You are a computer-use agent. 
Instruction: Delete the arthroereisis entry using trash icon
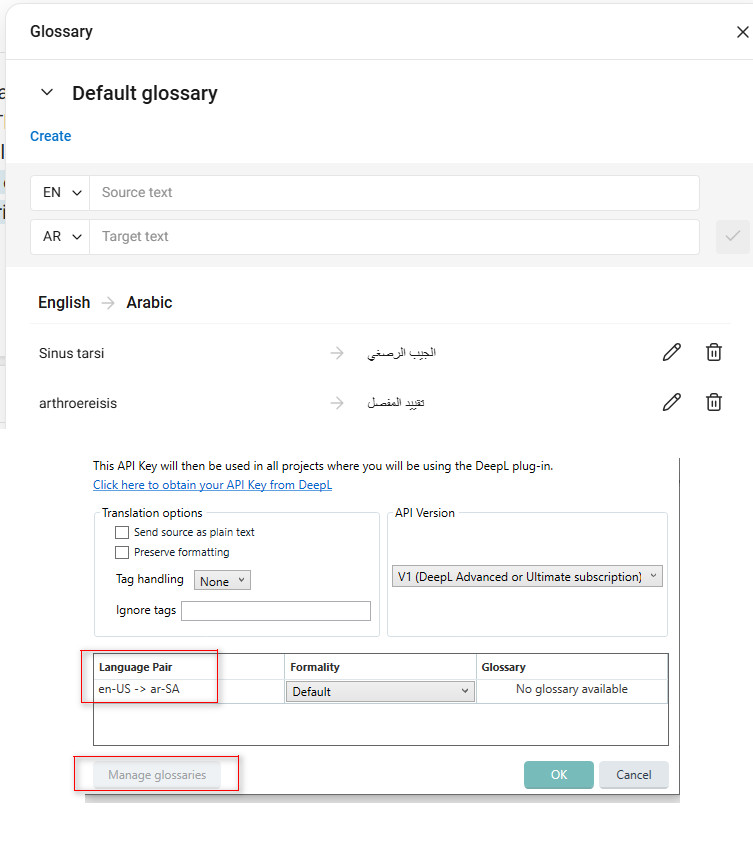(x=713, y=402)
